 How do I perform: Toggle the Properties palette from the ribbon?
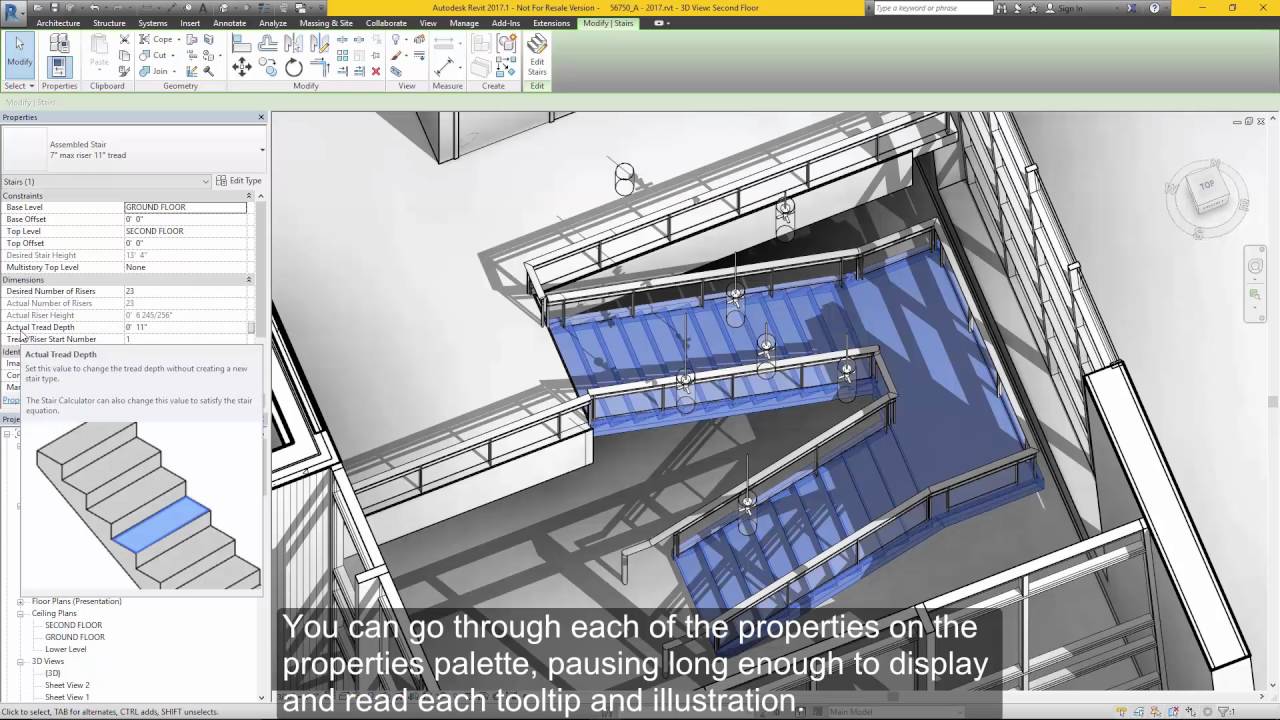(x=58, y=66)
